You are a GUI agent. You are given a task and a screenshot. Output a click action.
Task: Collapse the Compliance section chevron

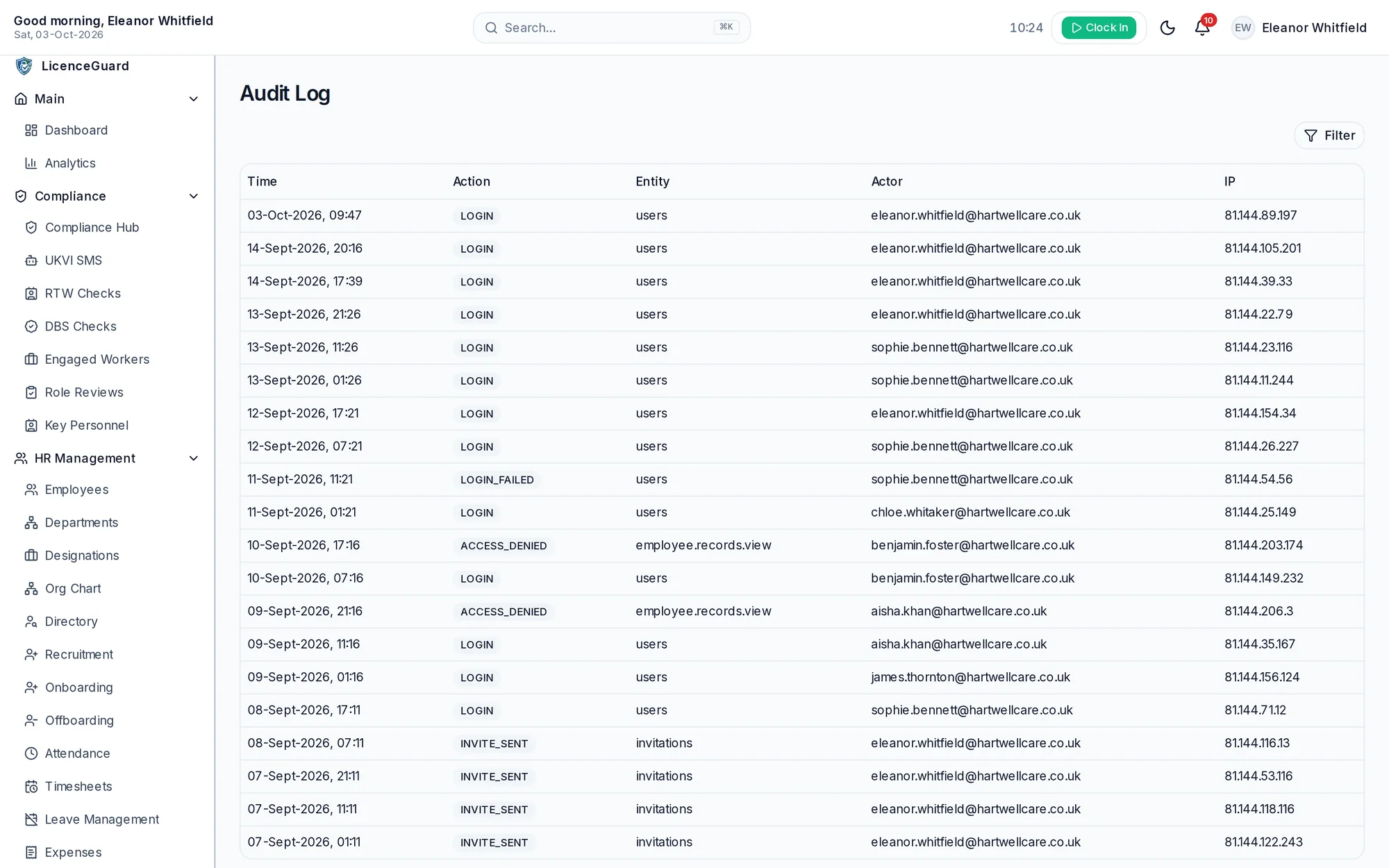click(194, 197)
